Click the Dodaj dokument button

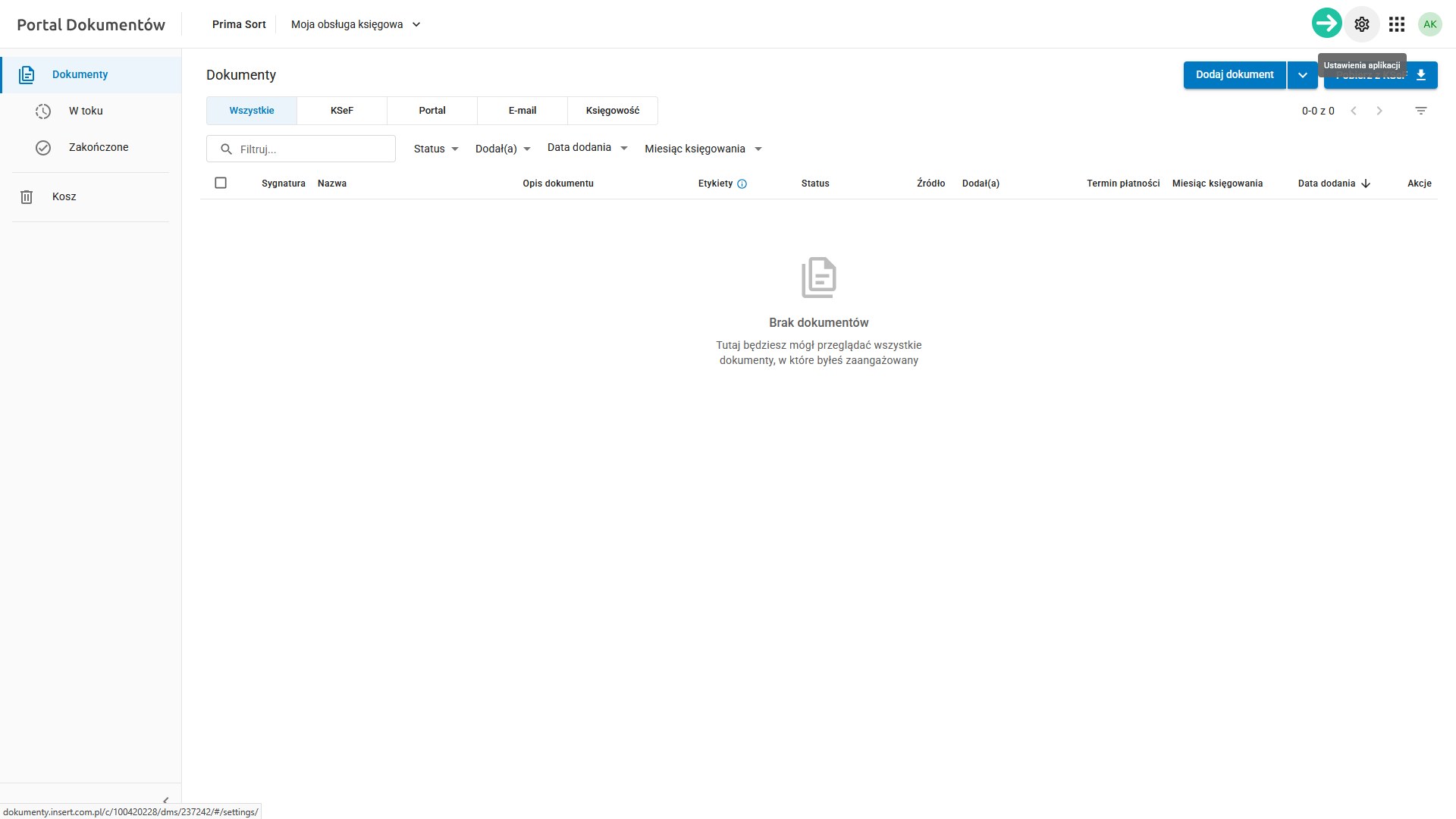pyautogui.click(x=1235, y=75)
